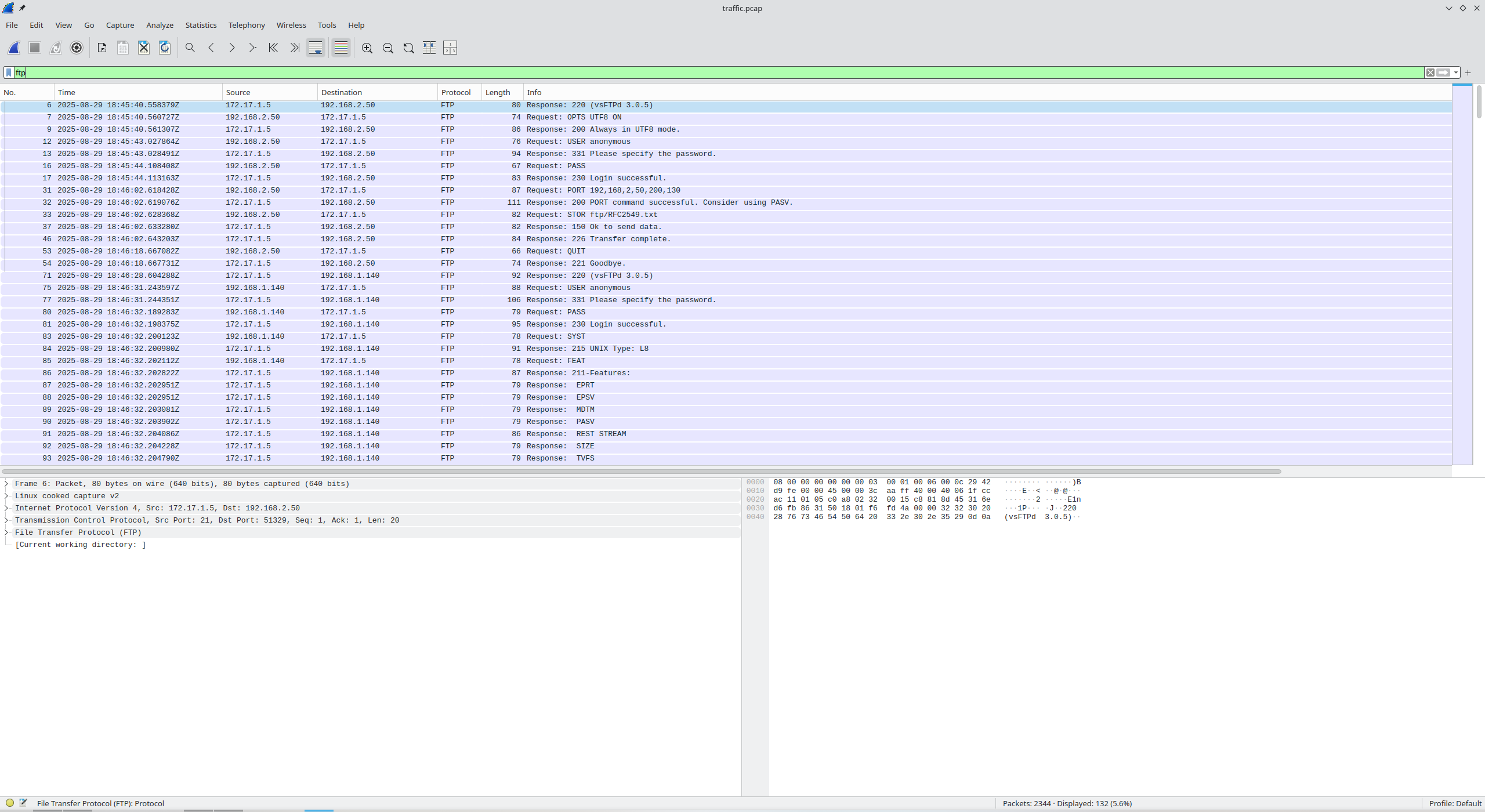Sort by the Source column header
Screen dimensions: 1485x812
pyautogui.click(x=270, y=92)
